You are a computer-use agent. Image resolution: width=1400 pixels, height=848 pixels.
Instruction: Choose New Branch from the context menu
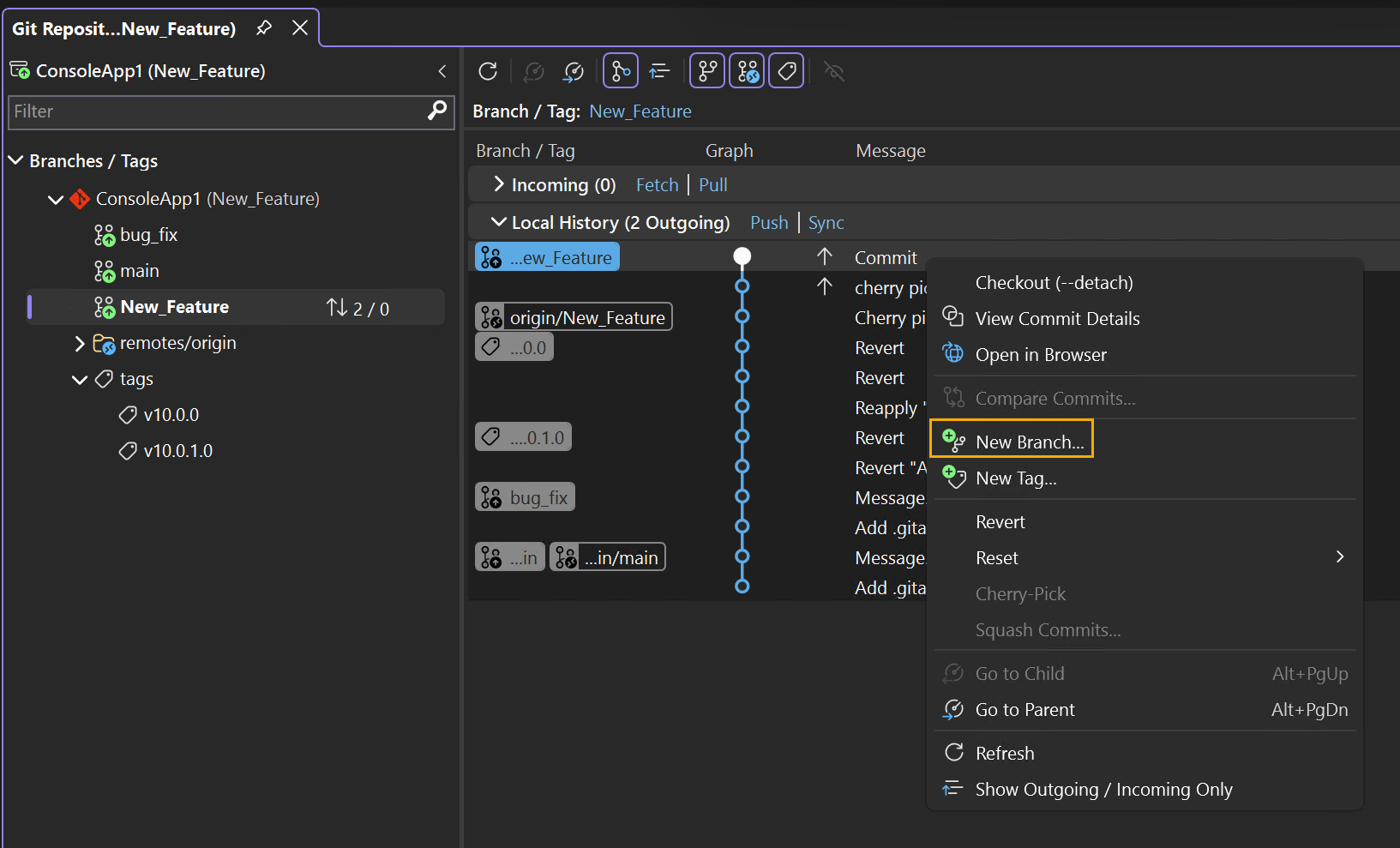[1030, 441]
